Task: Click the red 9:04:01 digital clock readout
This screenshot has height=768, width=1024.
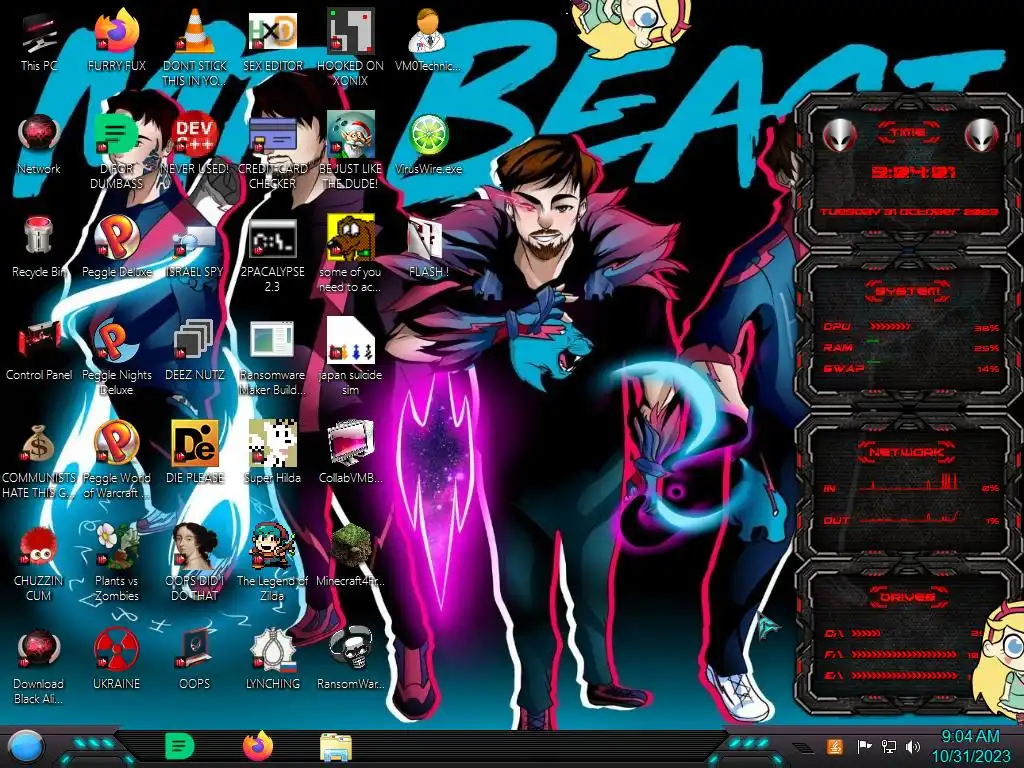Action: 913,172
